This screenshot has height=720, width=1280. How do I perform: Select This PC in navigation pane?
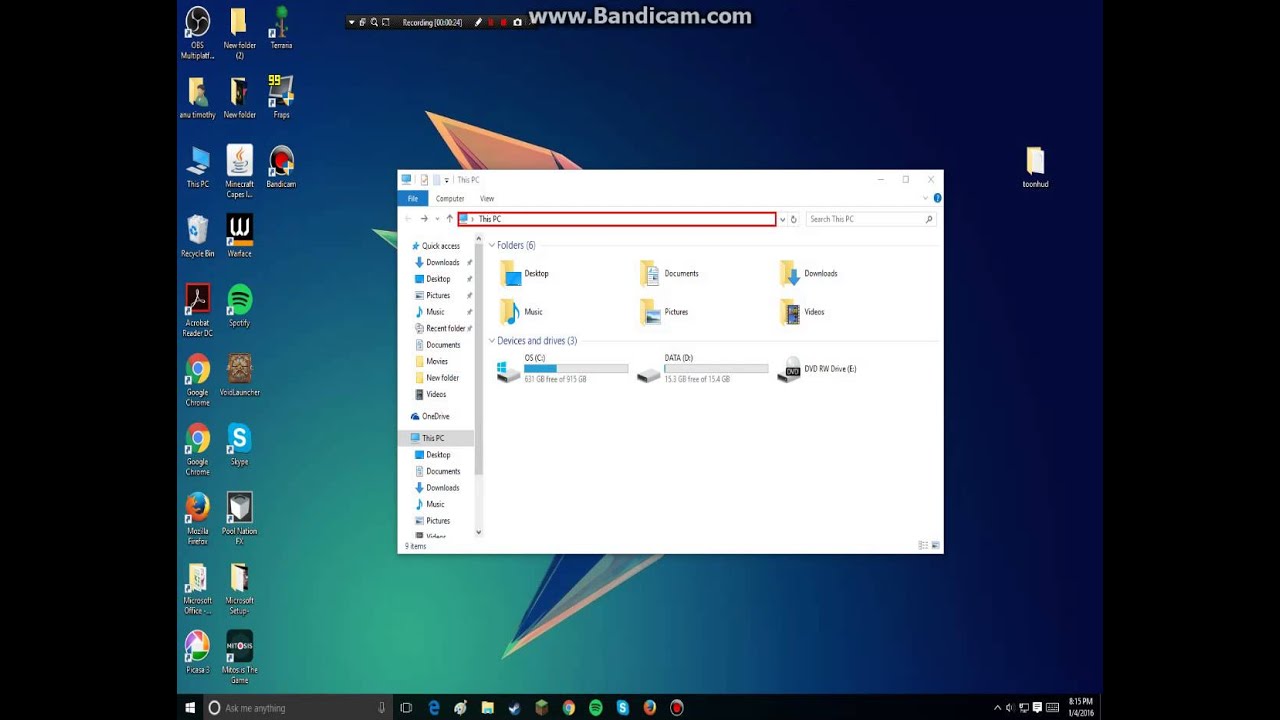coord(436,438)
